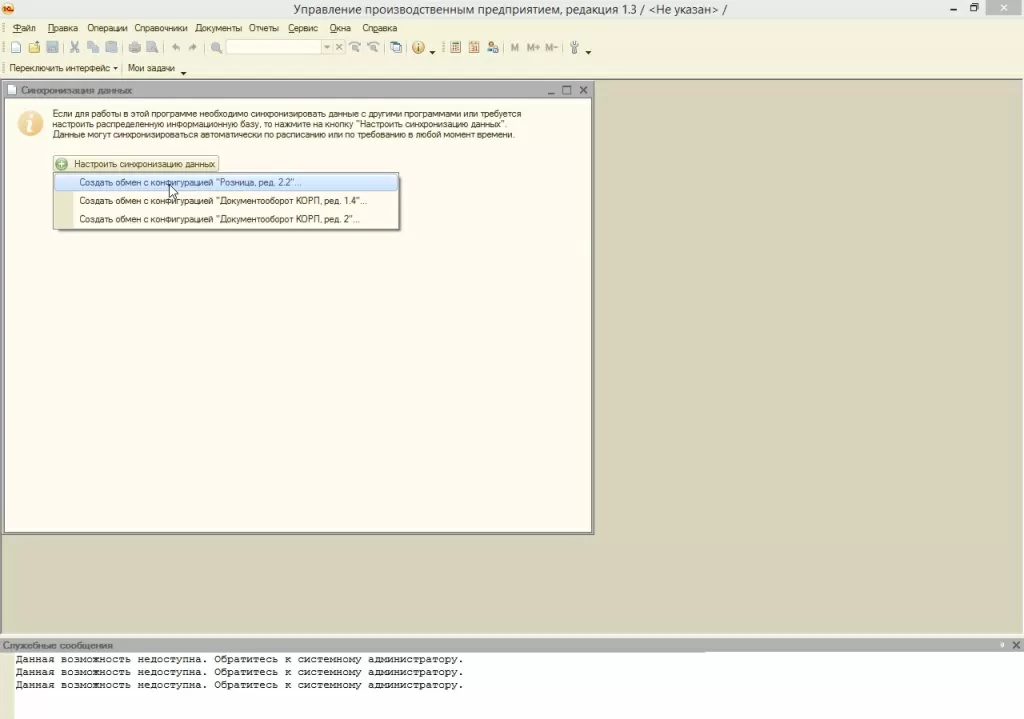
Task: Click the Cut scissors icon in toolbar
Action: pos(74,47)
